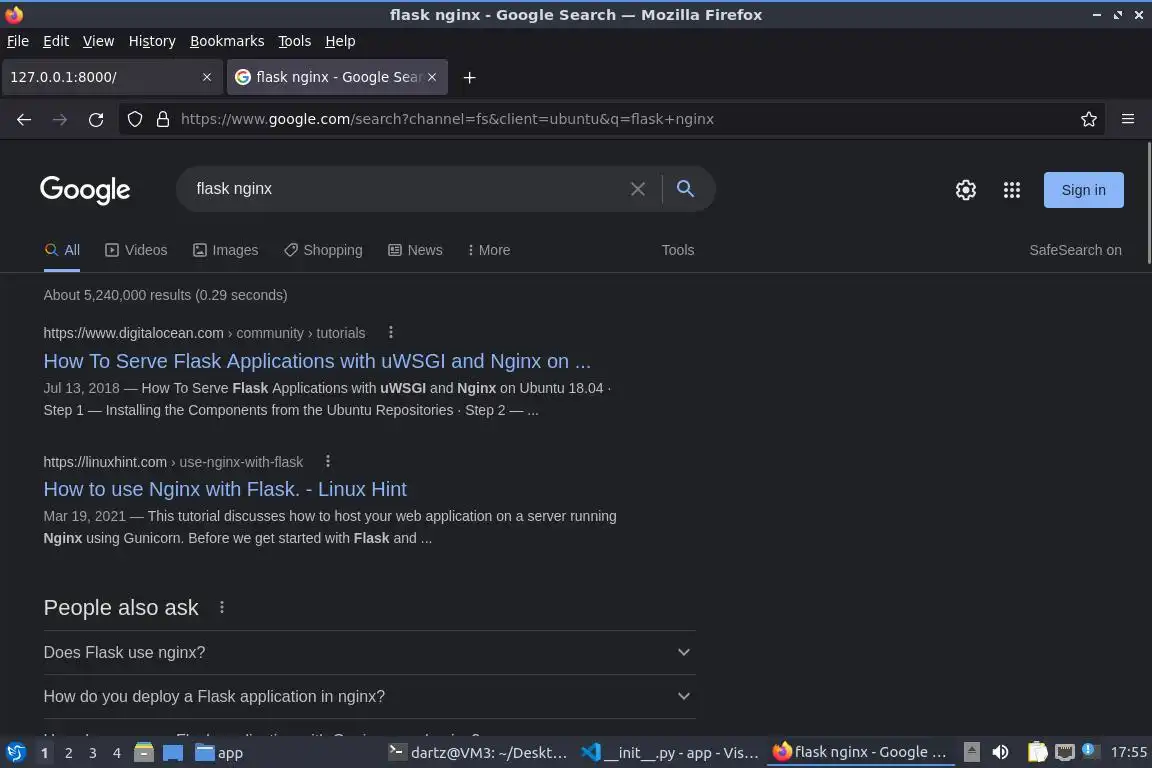The image size is (1152, 768).
Task: Open options dots beside People also ask
Action: (222, 607)
